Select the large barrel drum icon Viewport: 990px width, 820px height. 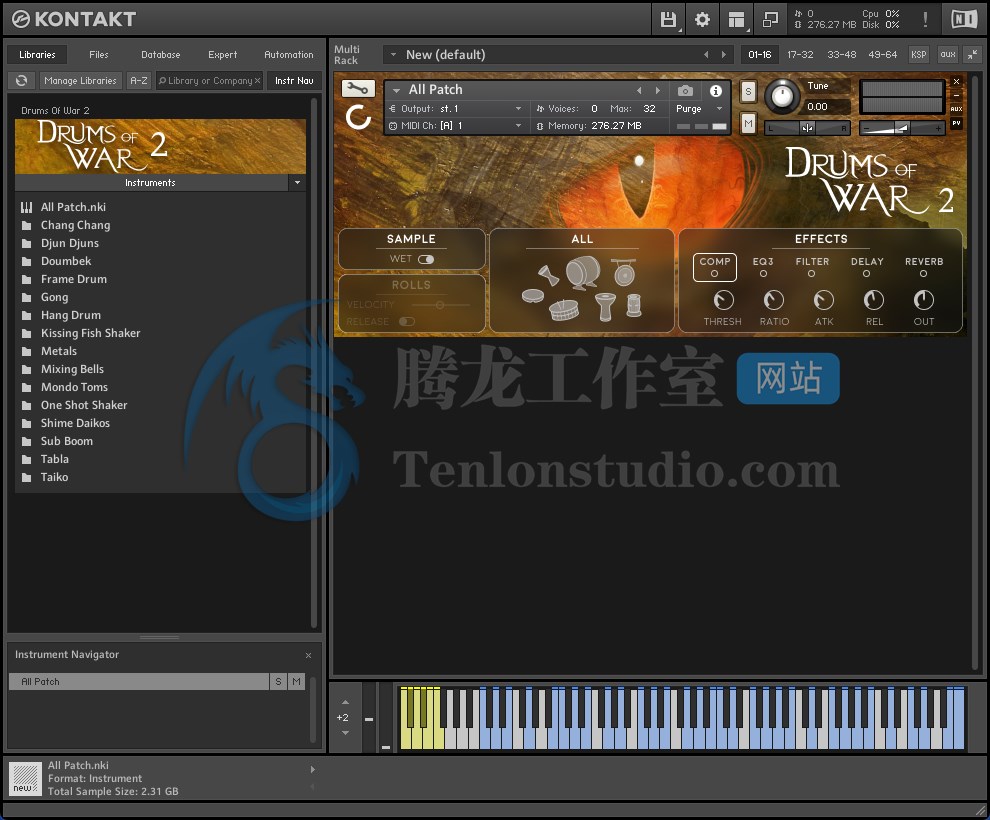(583, 272)
